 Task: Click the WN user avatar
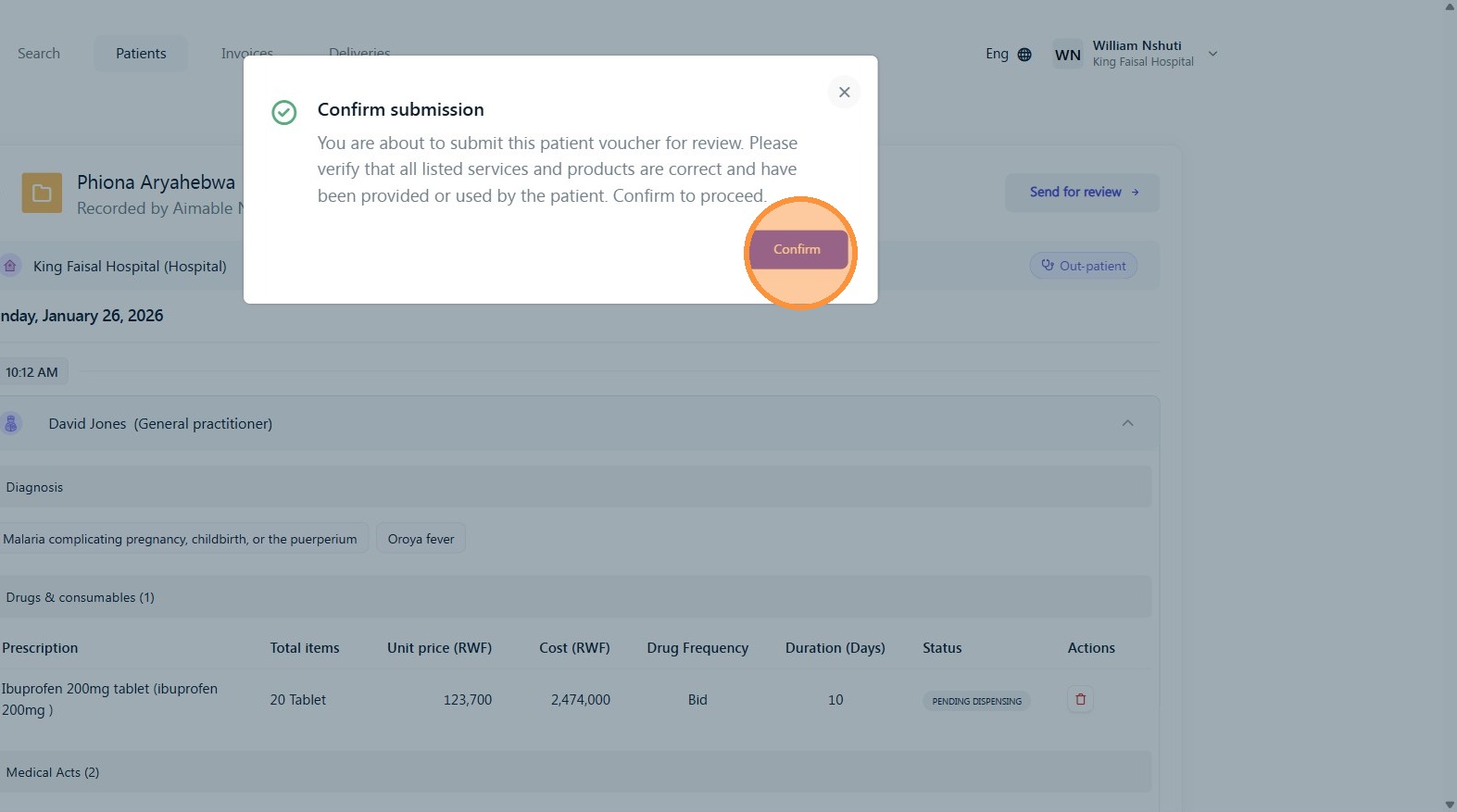(1068, 55)
